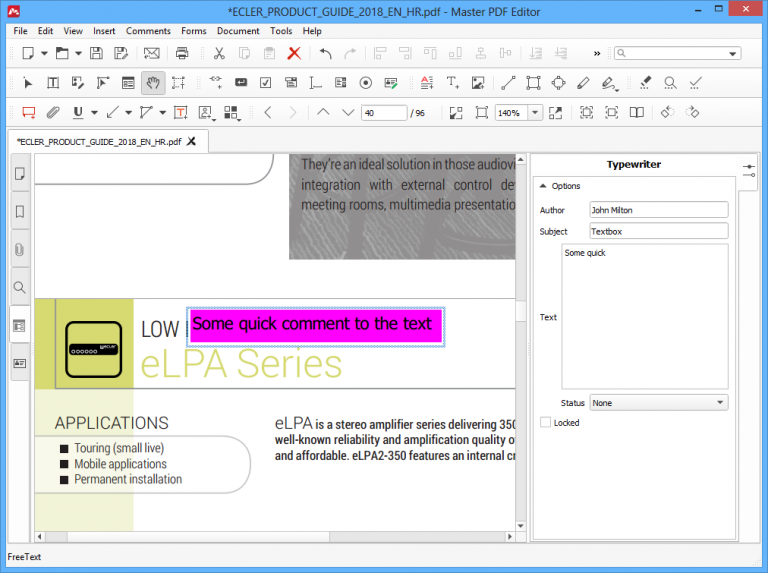
Task: Select the Line drawing tool
Action: [x=508, y=83]
